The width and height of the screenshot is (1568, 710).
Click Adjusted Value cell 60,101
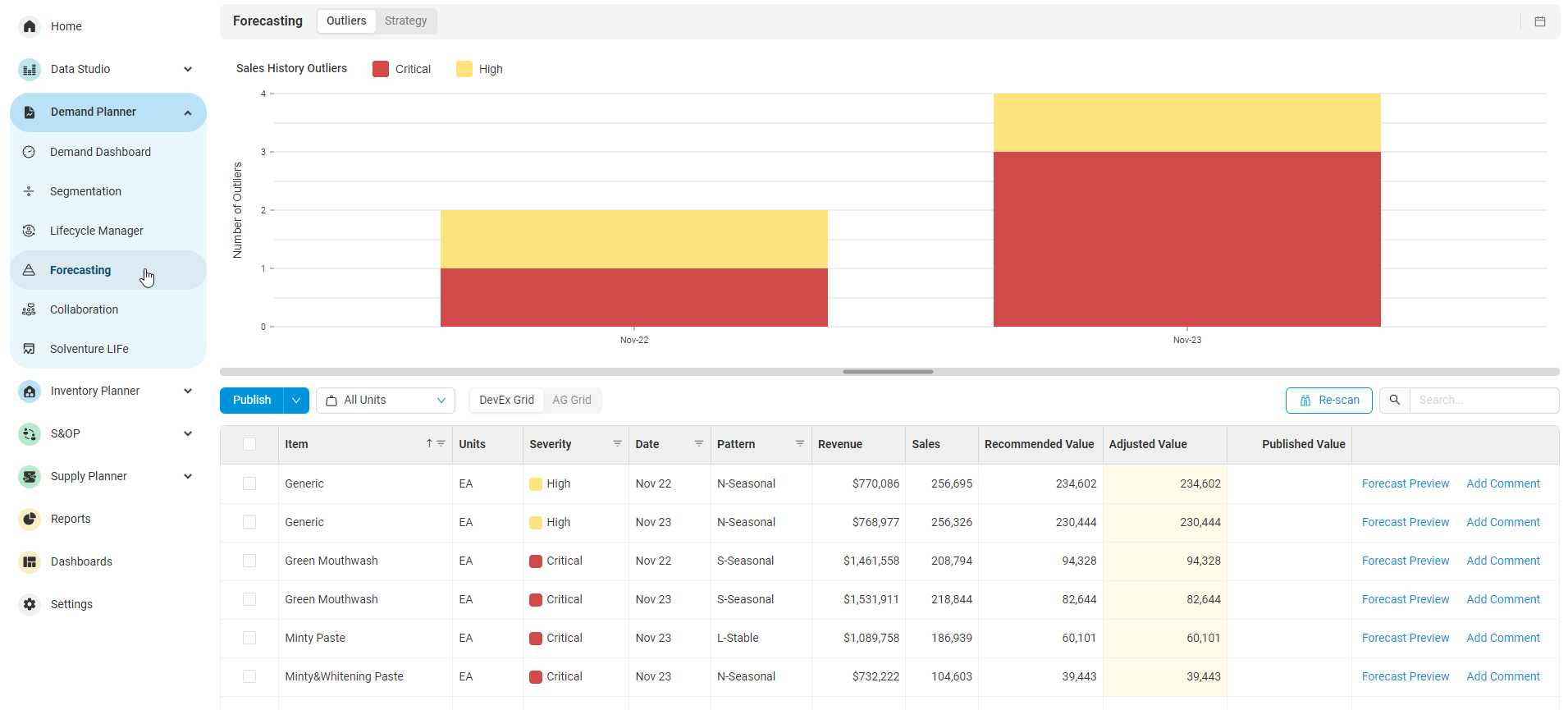tap(1165, 638)
